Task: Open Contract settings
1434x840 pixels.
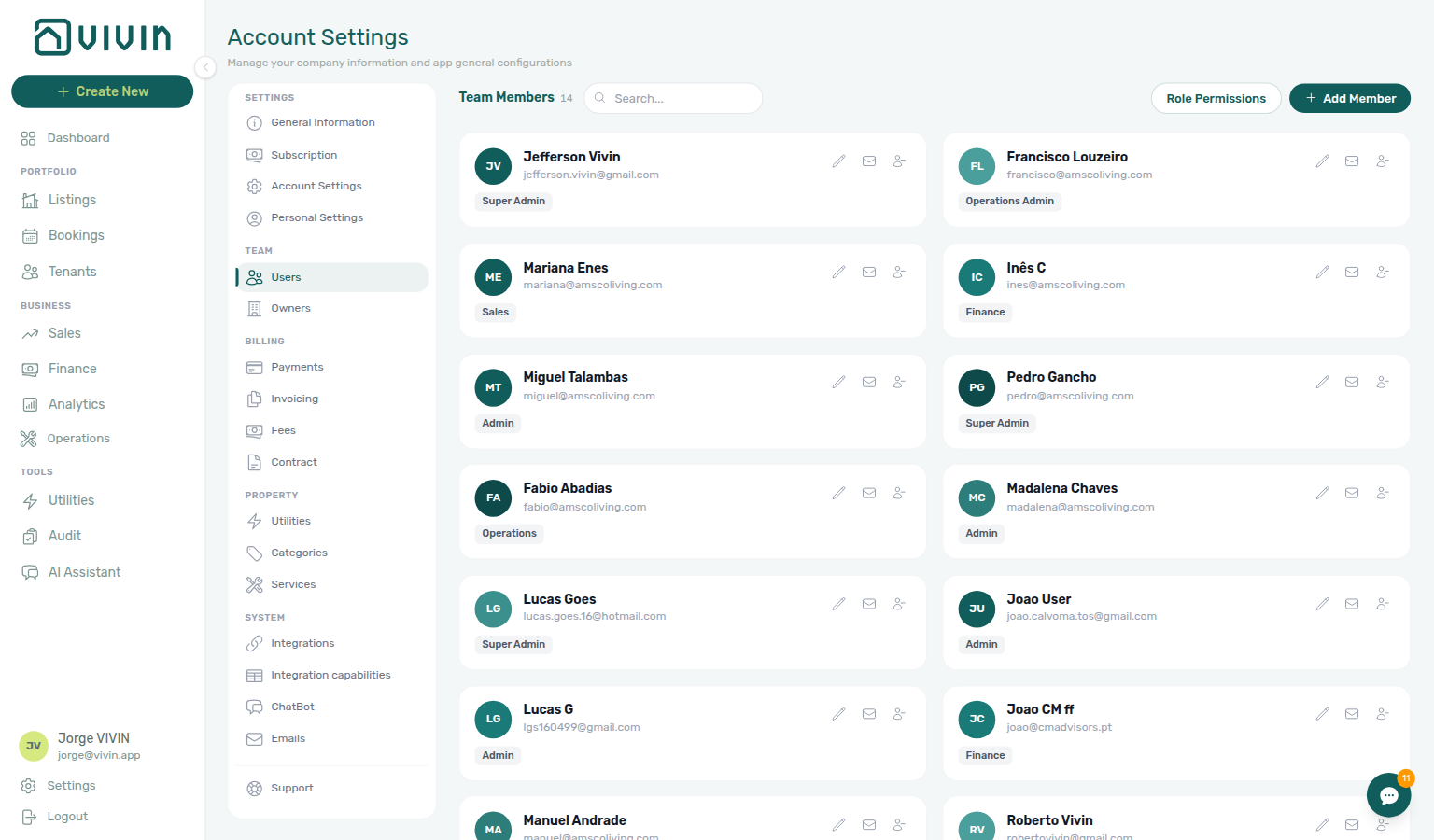Action: pyautogui.click(x=331, y=462)
